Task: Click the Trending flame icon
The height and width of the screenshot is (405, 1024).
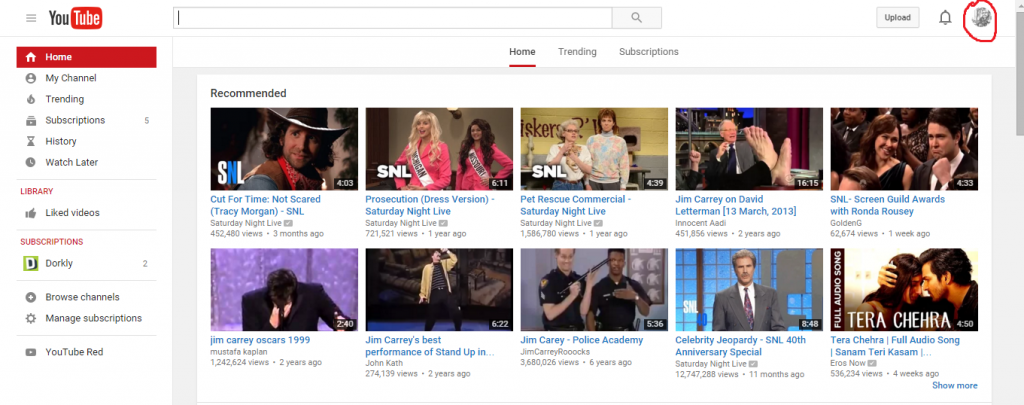Action: 30,99
